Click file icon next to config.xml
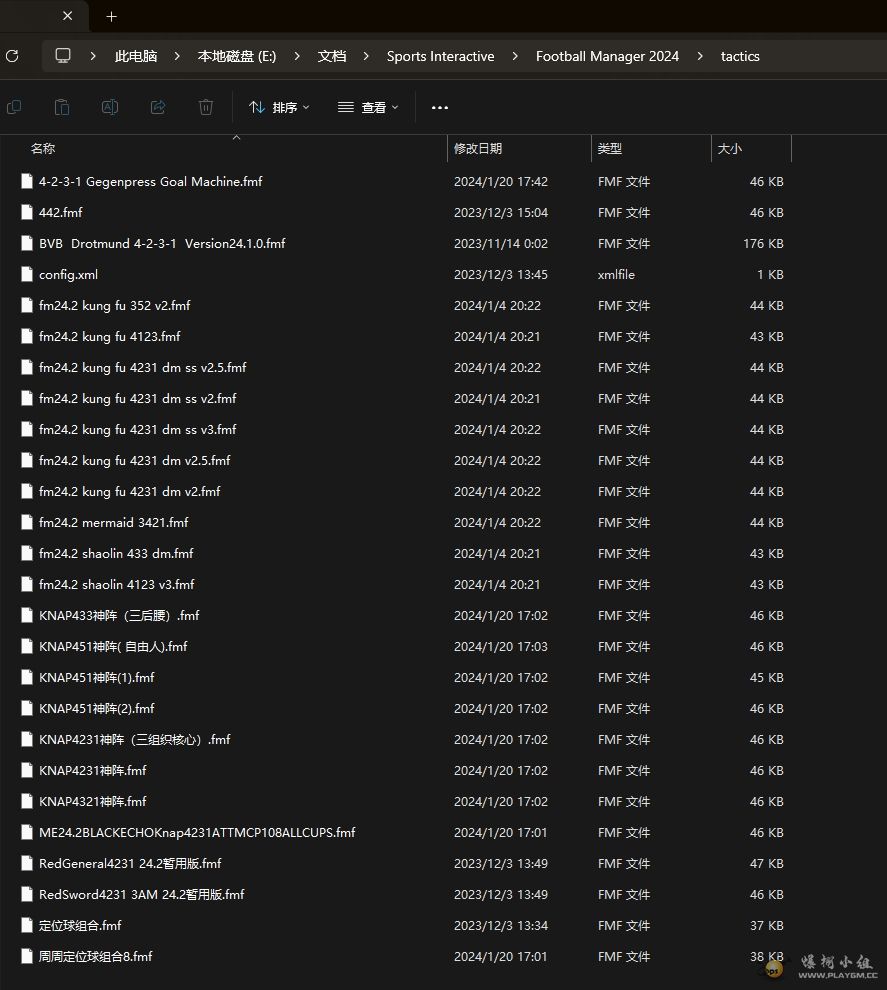 (27, 274)
